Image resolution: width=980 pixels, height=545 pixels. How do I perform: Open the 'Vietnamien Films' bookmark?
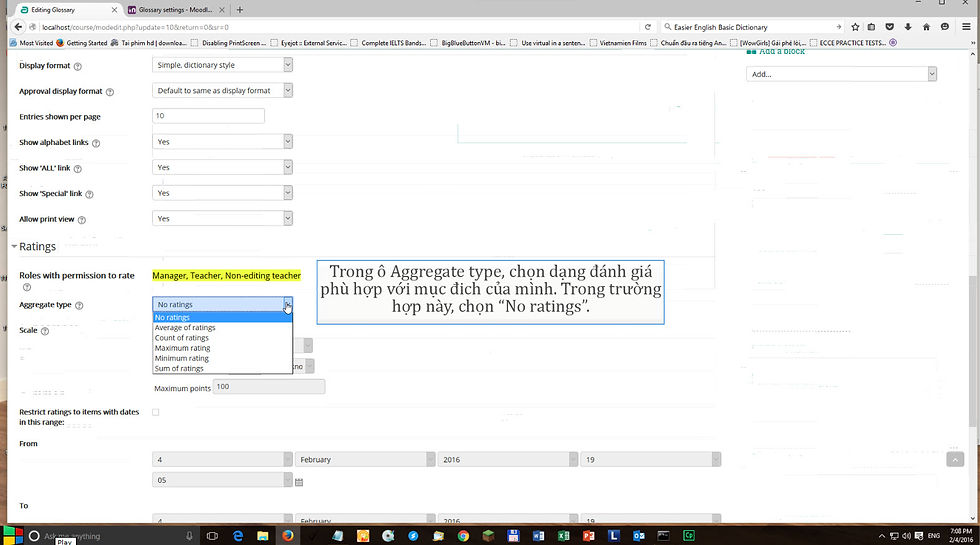[618, 43]
